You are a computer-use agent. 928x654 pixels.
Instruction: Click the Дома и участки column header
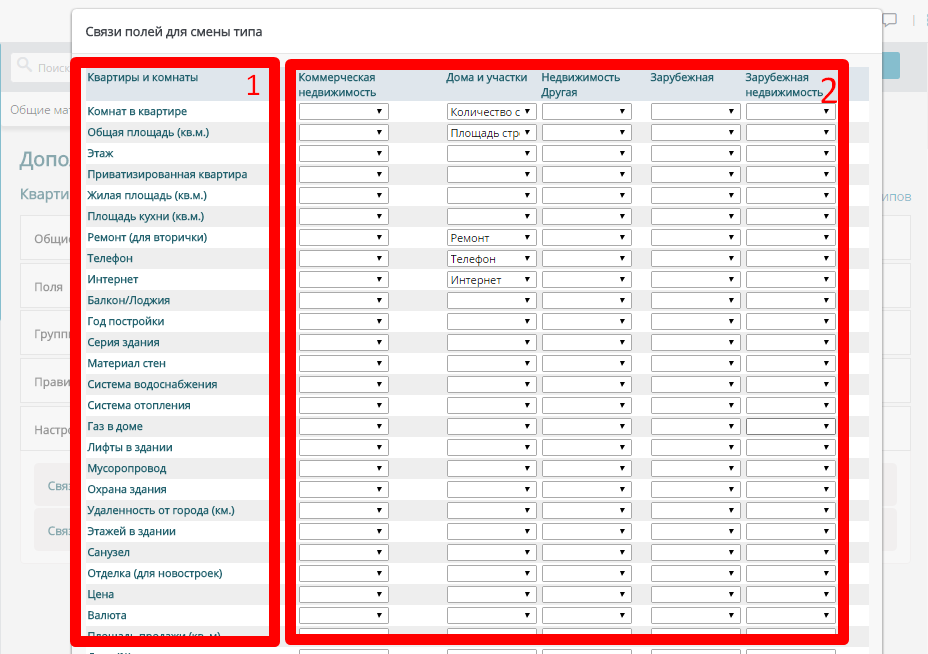tap(486, 78)
